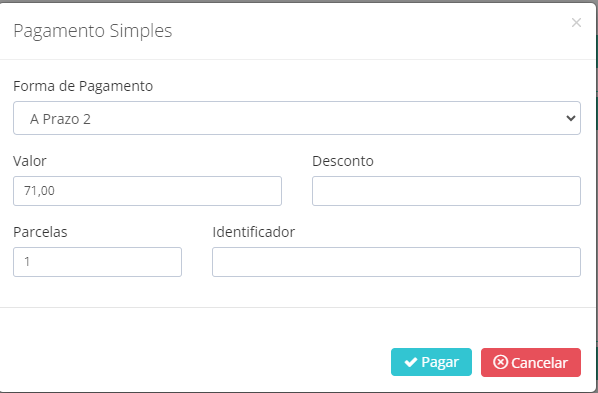Click the Valor label text

pyautogui.click(x=30, y=161)
